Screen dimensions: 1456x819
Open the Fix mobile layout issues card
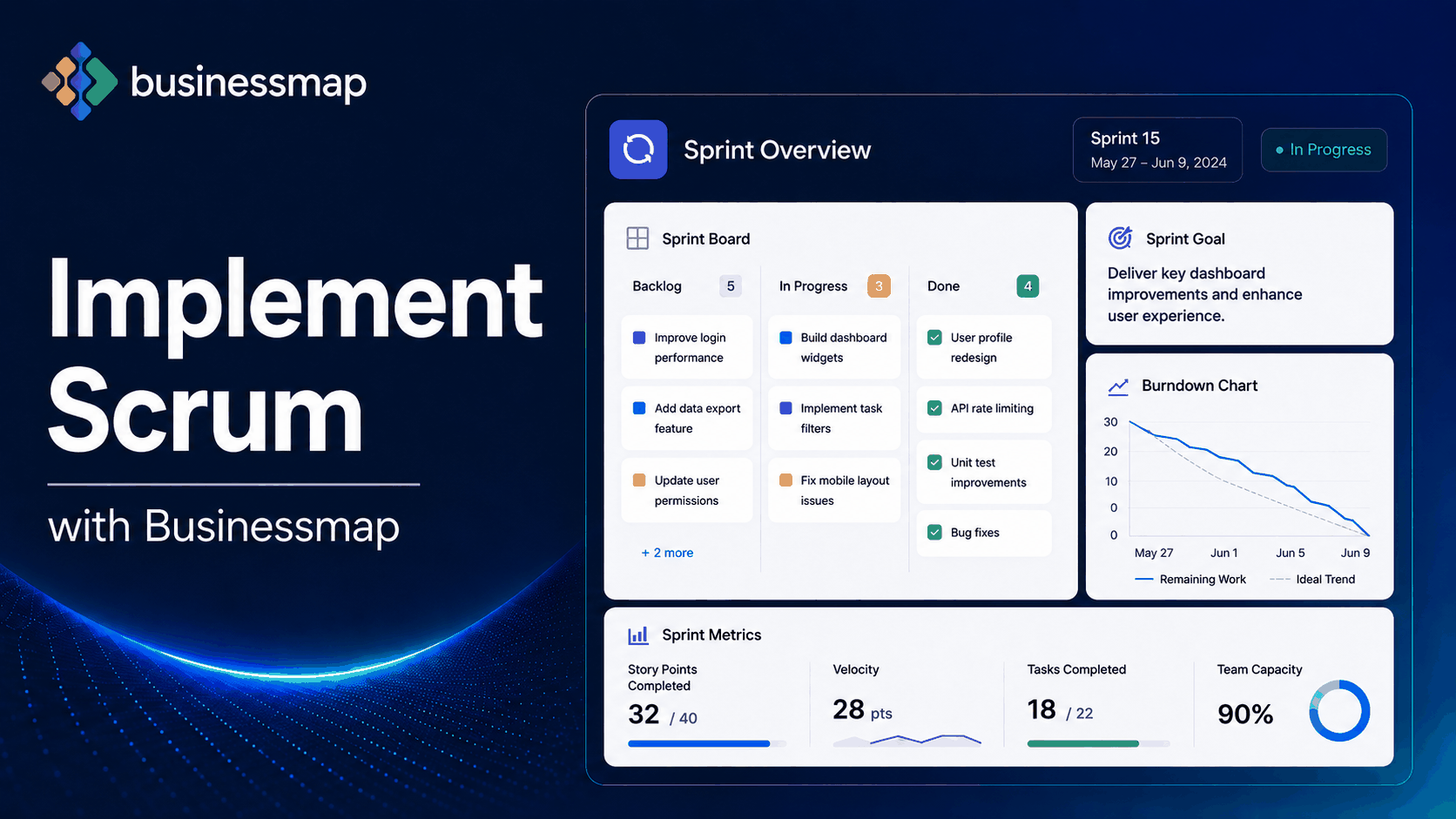834,490
